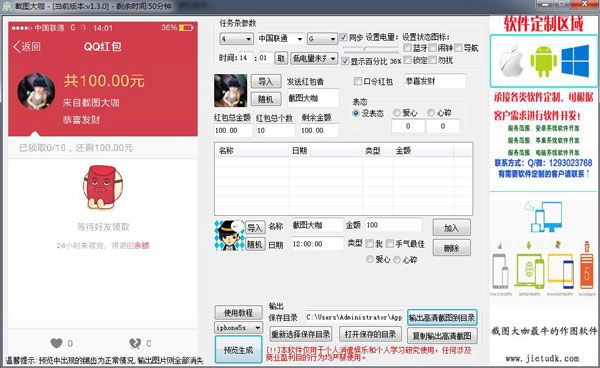600x368 pixels.
Task: Click the Windows logo in customization area
Action: [x=575, y=61]
